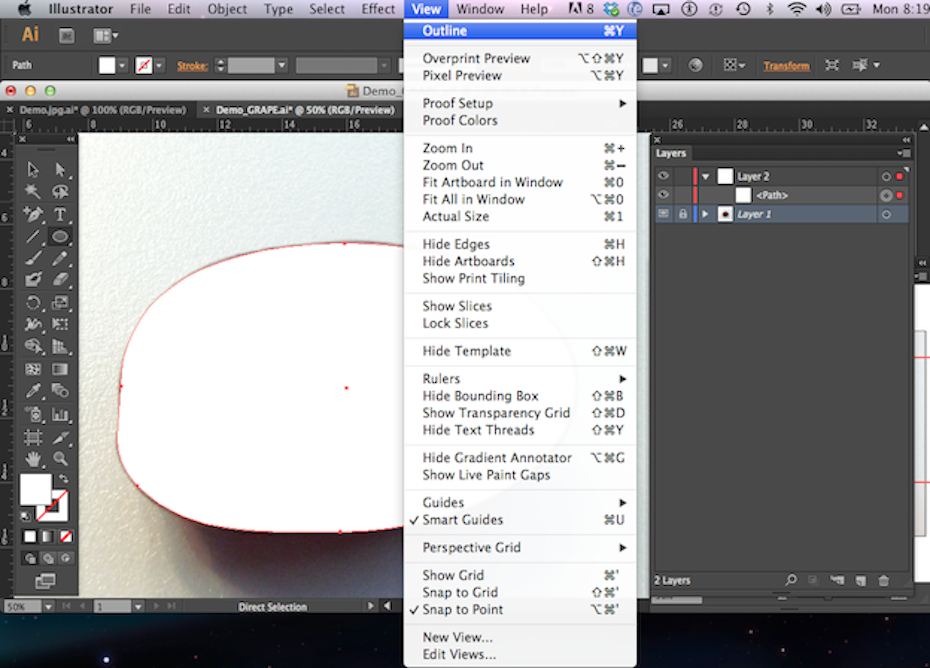
Task: Choose Outline from the View menu
Action: (x=444, y=31)
